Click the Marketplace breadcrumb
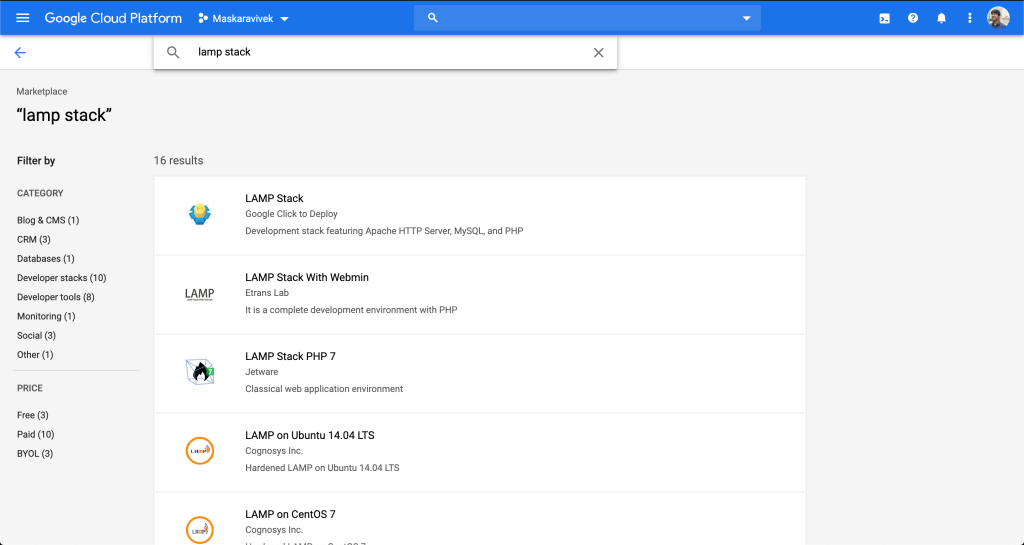The height and width of the screenshot is (545, 1024). point(42,91)
